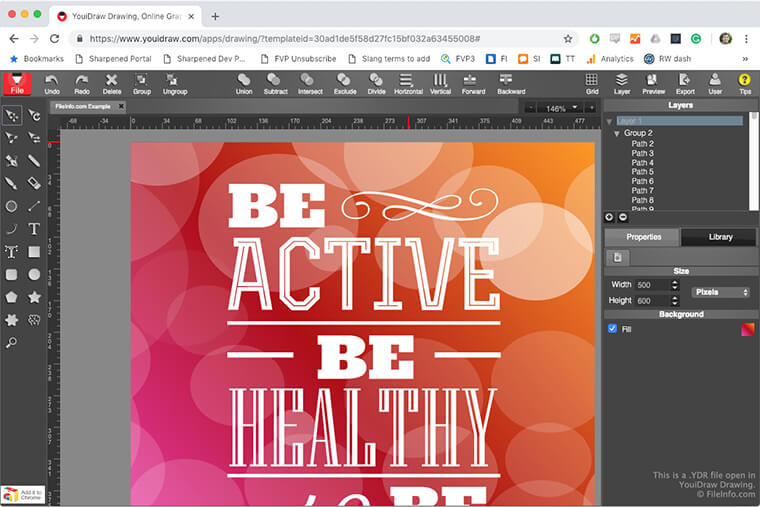
Task: Select the Text tool in the toolbox
Action: (x=34, y=229)
